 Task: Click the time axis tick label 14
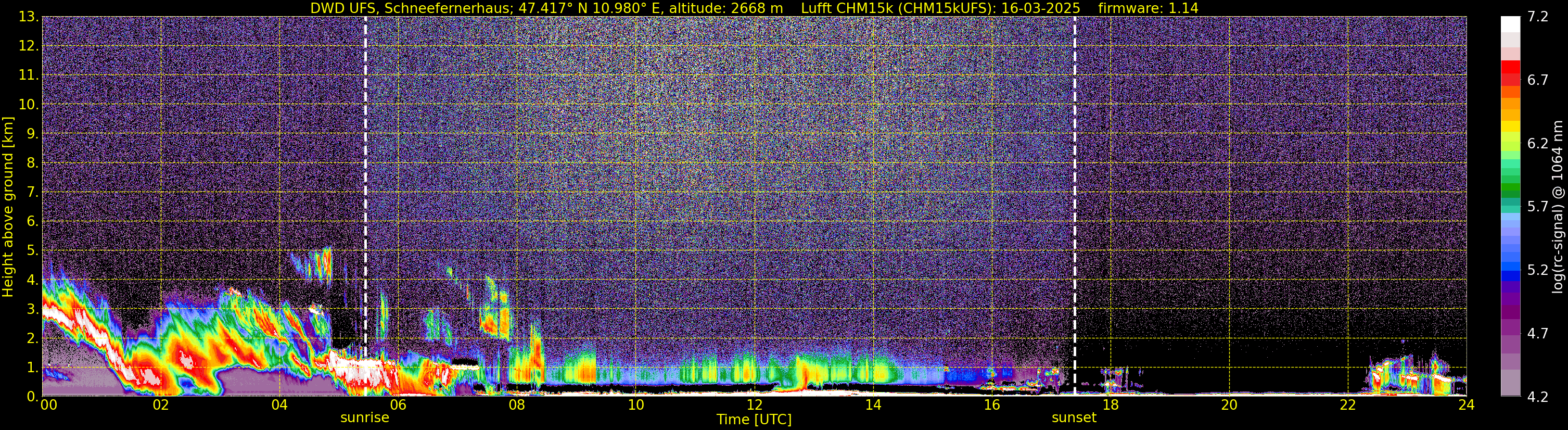(873, 405)
